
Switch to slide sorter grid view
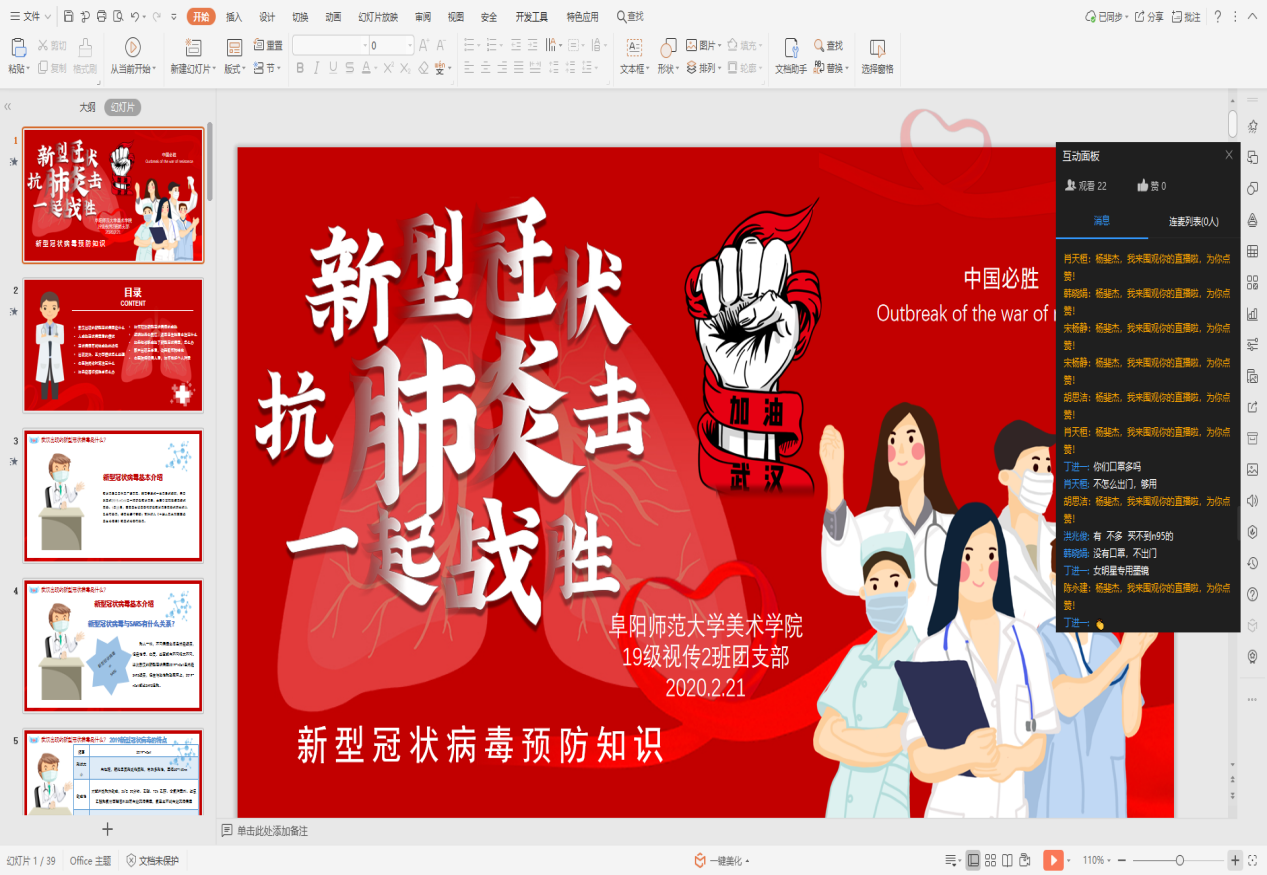click(x=990, y=860)
